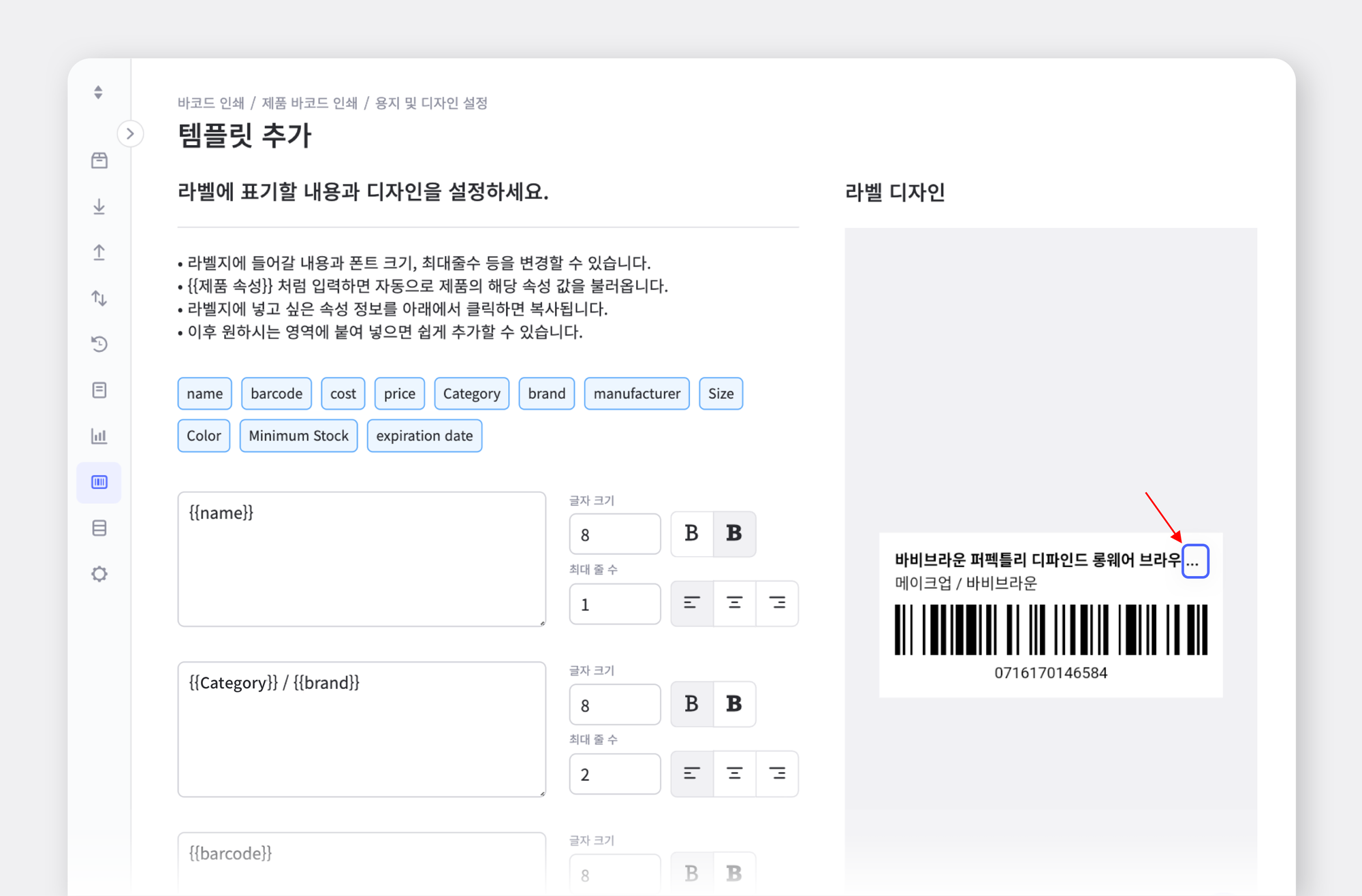Select regular weight B for Category/brand row

coord(692,704)
